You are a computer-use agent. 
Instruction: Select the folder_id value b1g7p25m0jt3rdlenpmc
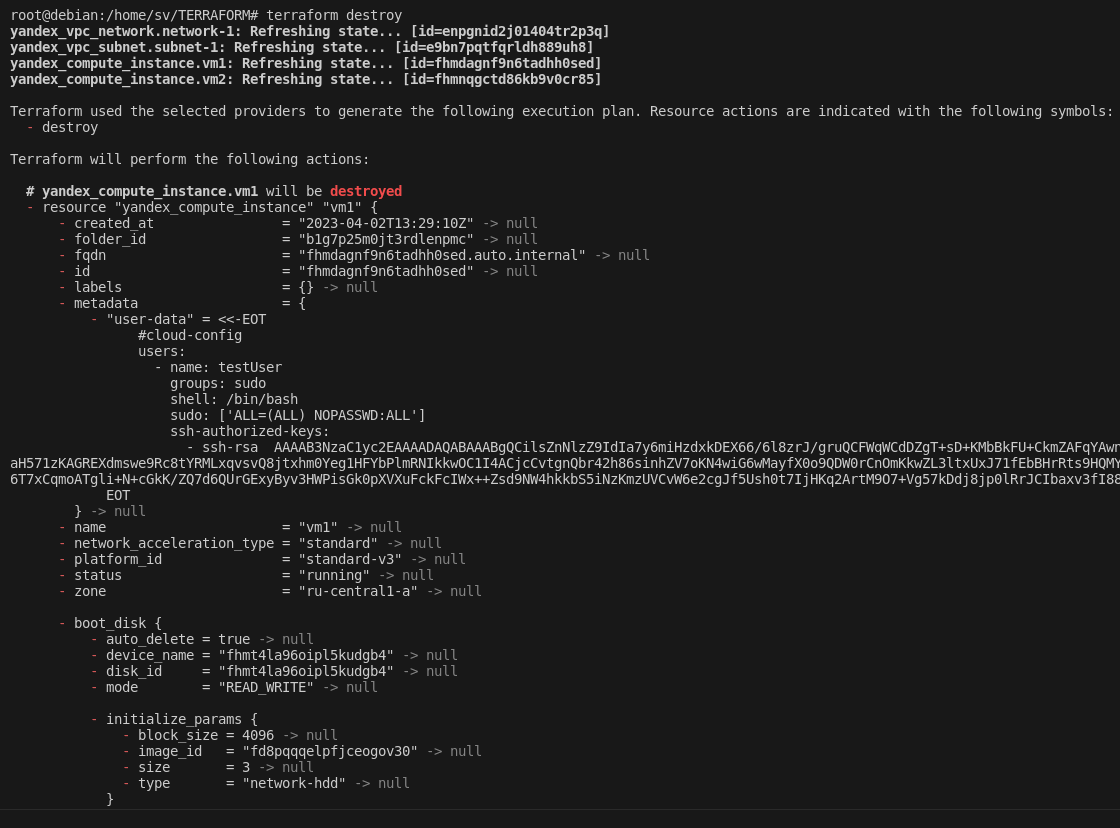click(401, 238)
